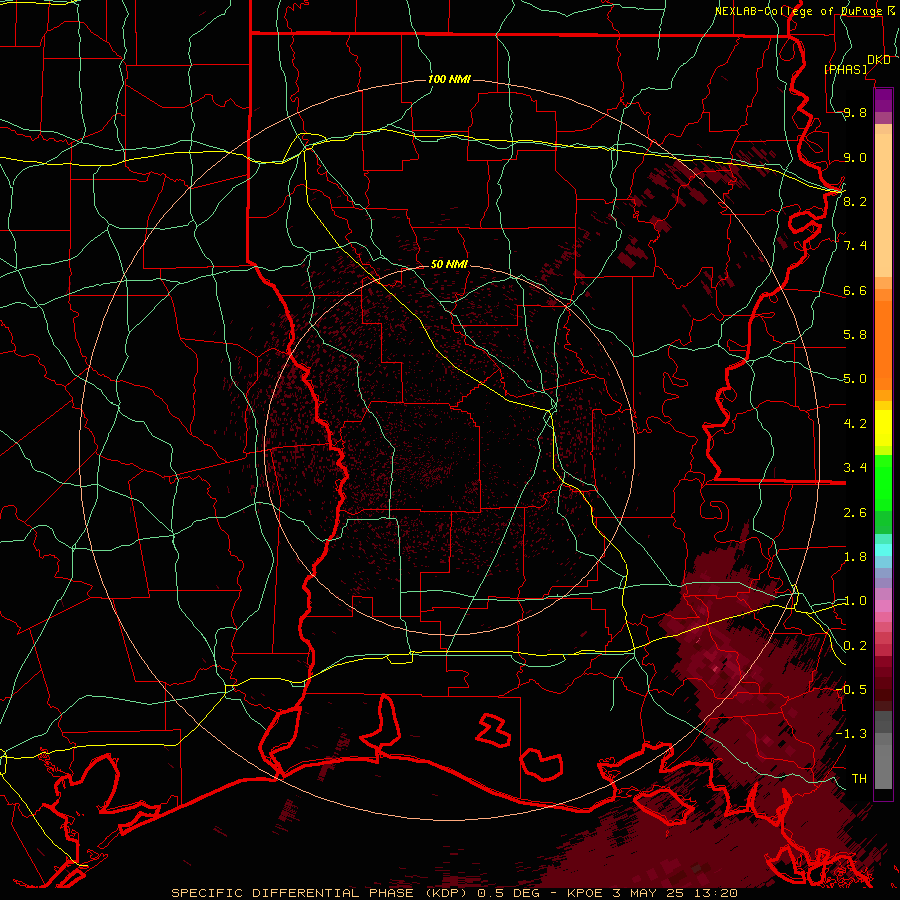Viewport: 900px width, 900px height.
Task: Click the 9.0 value on color scale
Action: pos(855,157)
